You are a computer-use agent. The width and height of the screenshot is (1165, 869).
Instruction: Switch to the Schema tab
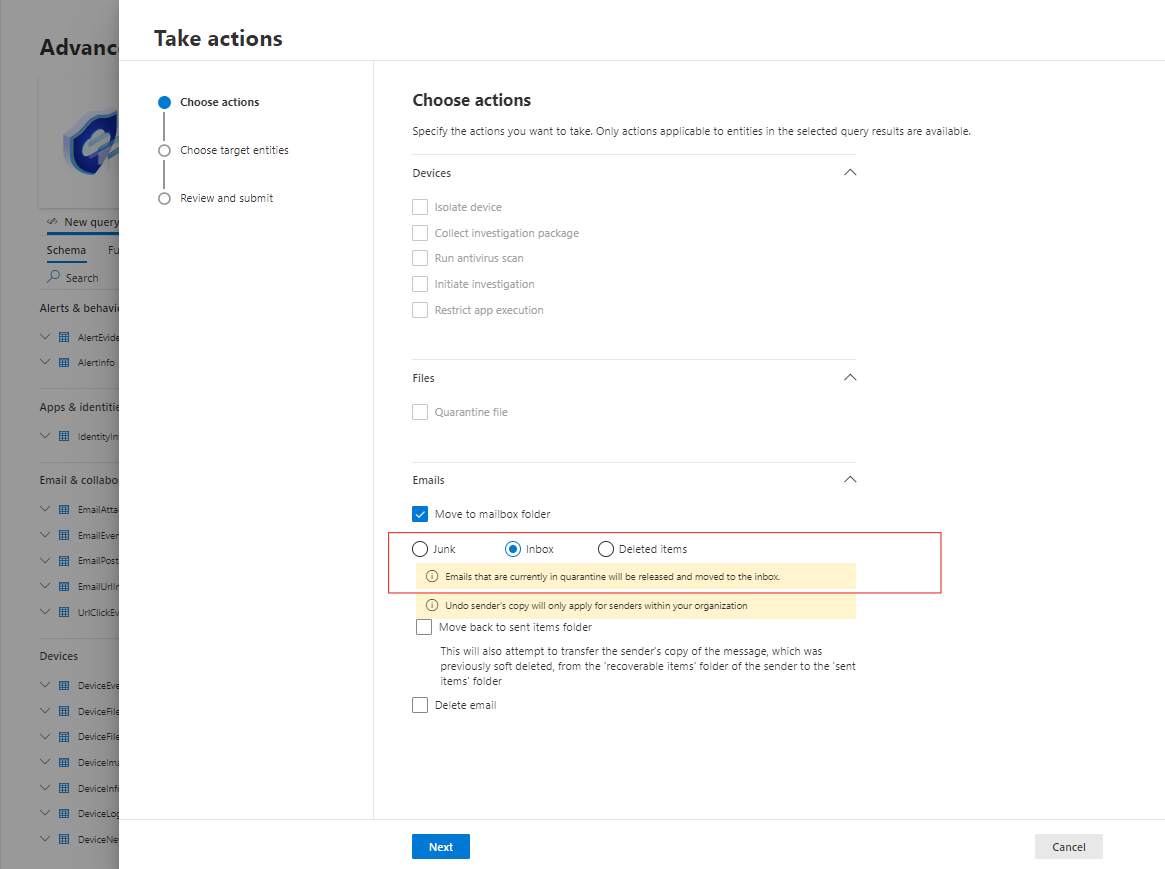pyautogui.click(x=66, y=250)
